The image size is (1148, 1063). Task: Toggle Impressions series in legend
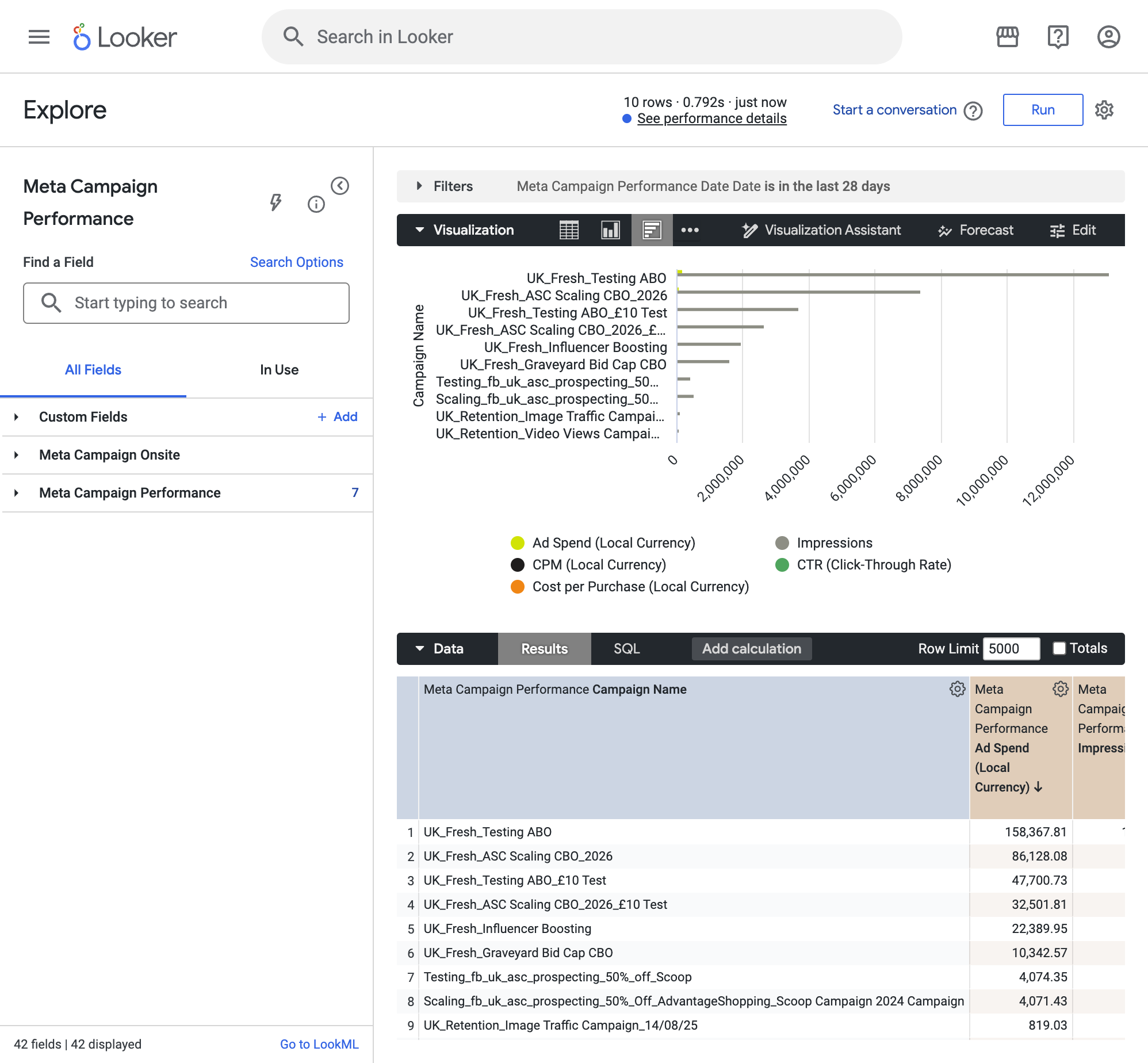(x=824, y=543)
